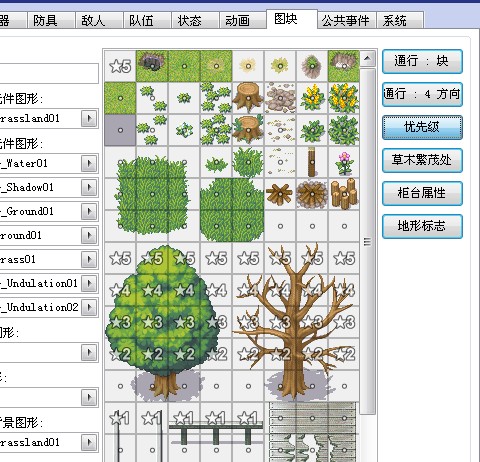The height and width of the screenshot is (462, 480).
Task: Select the green-yellow flower tile in top row
Action: (280, 66)
